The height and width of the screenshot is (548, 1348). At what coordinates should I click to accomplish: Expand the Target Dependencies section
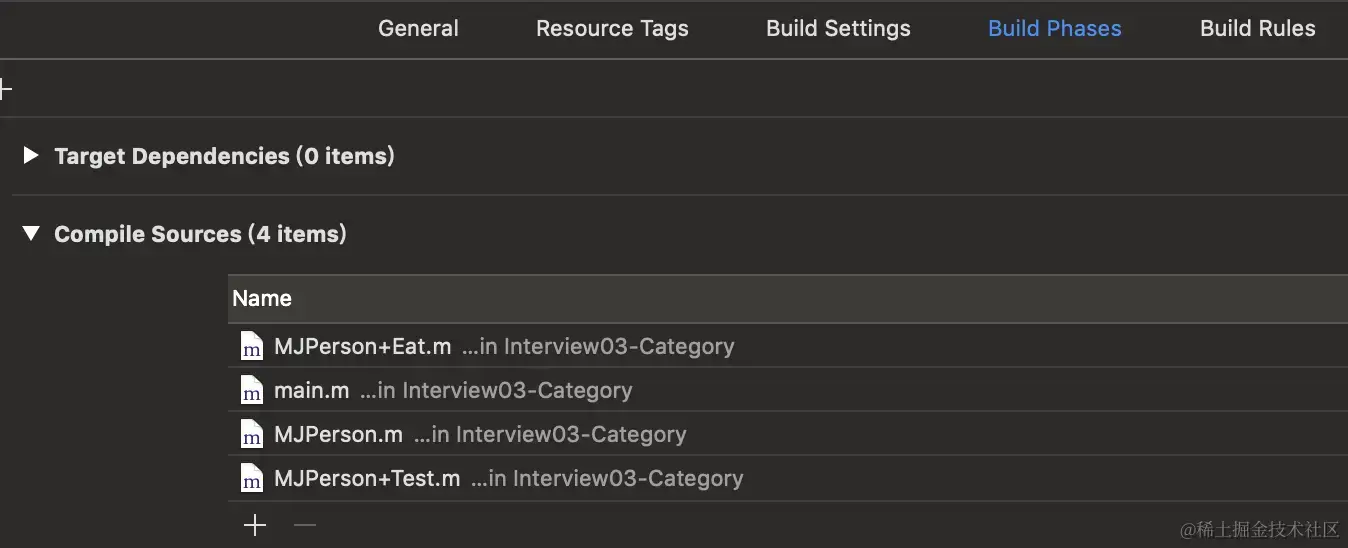31,156
